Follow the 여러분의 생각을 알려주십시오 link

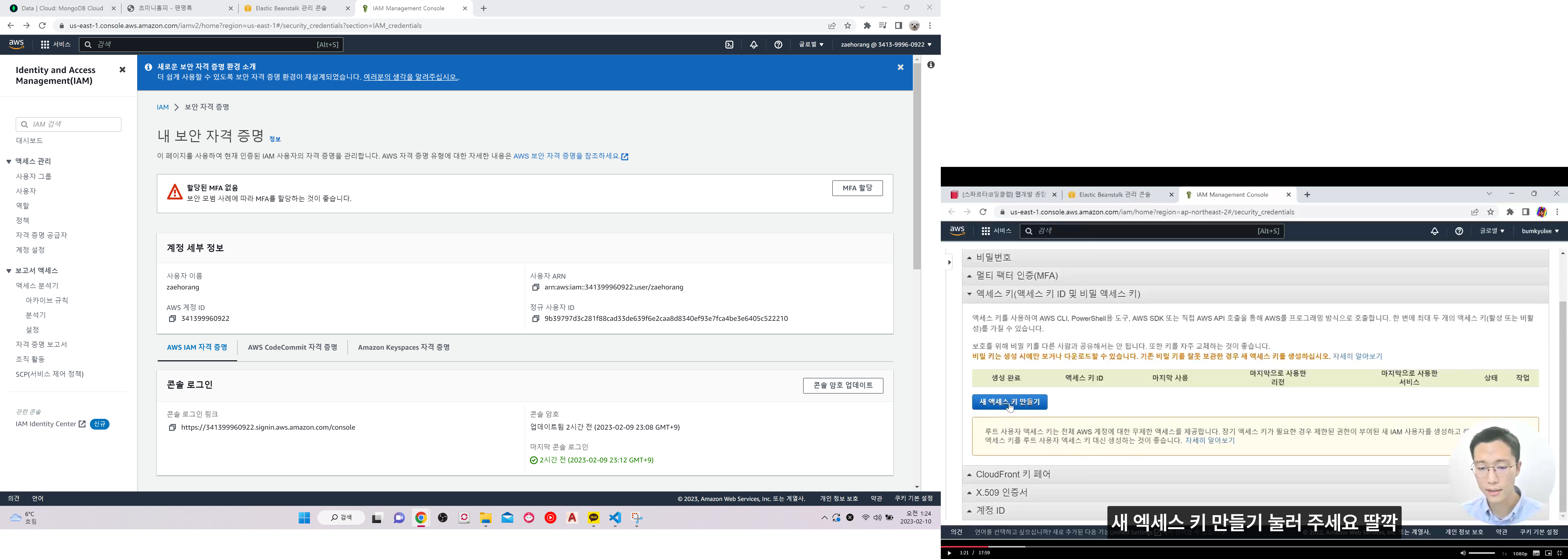pos(410,77)
